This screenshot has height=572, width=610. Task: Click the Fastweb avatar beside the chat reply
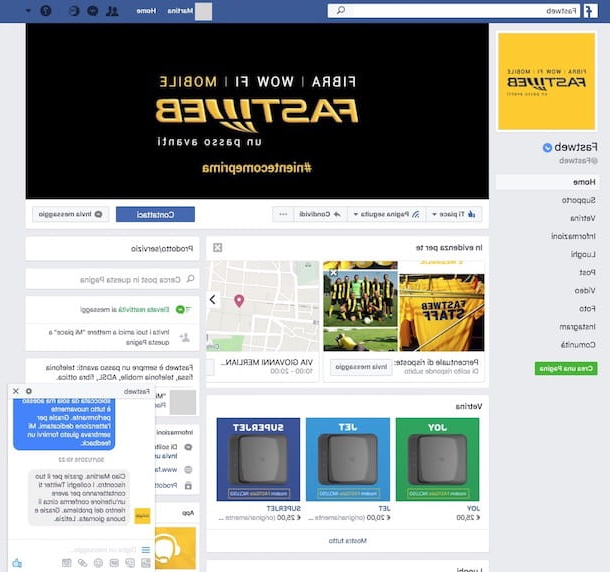point(142,516)
